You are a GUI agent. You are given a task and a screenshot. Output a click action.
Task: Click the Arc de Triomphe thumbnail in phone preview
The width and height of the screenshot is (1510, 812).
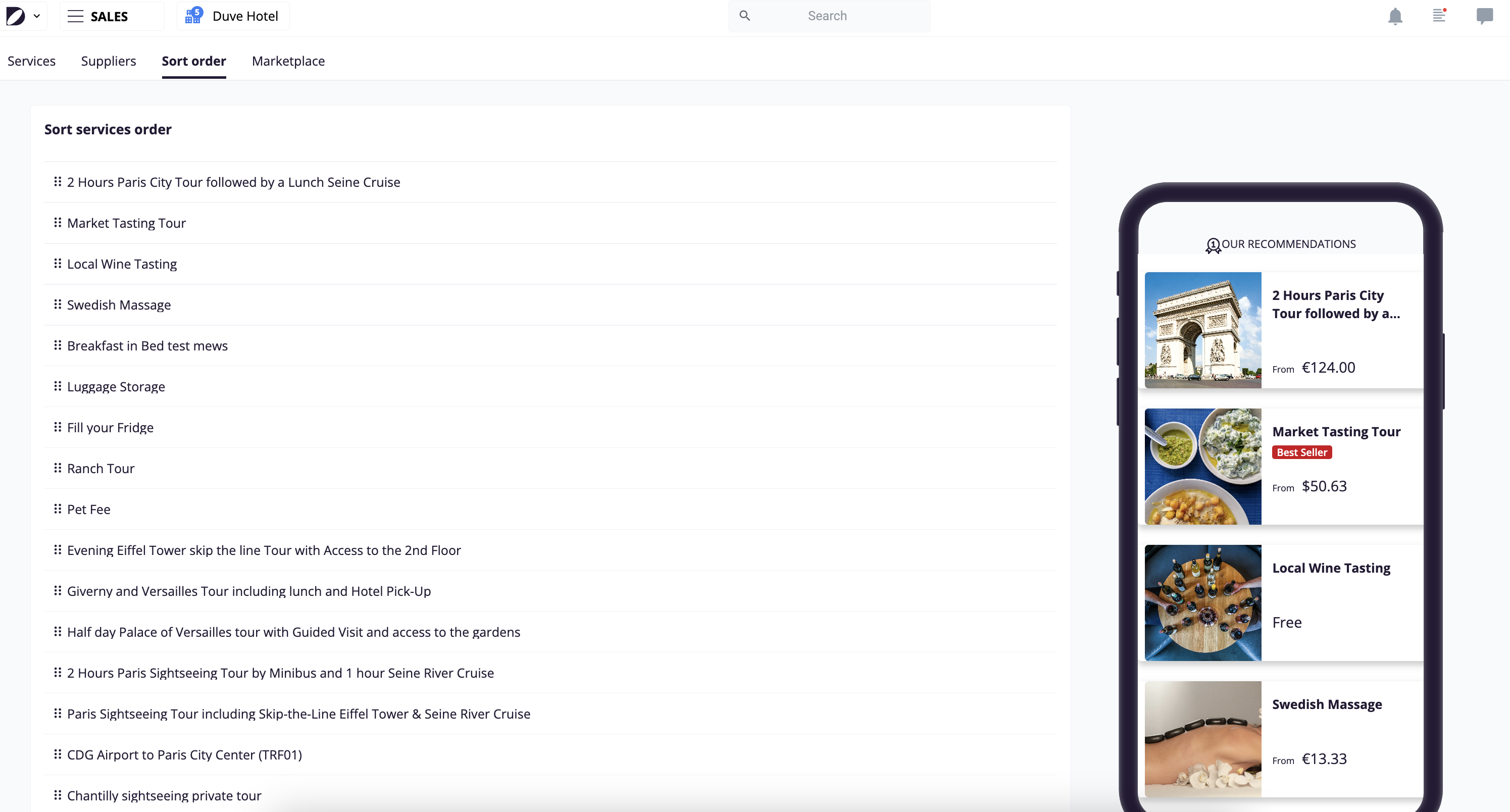[x=1203, y=330]
